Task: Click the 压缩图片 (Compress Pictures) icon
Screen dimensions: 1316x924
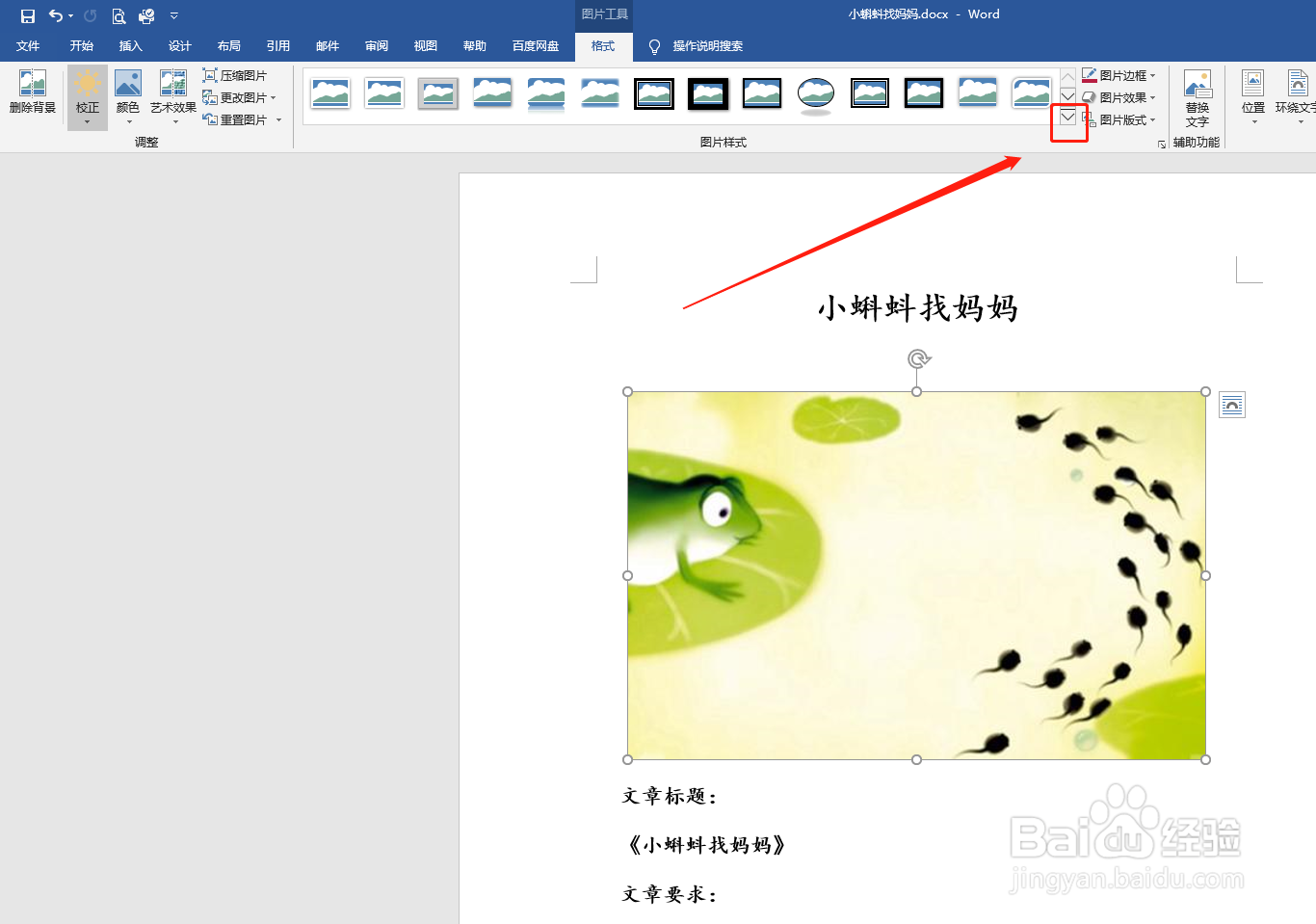Action: click(x=236, y=74)
